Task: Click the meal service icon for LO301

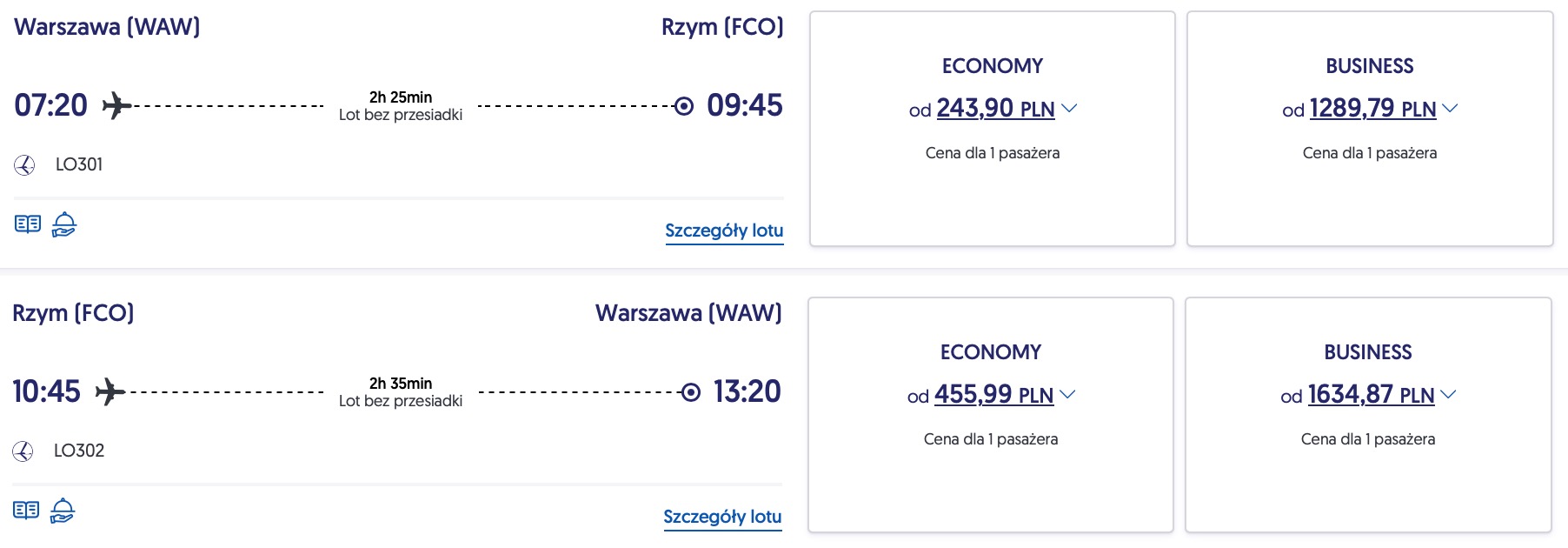Action: (x=64, y=224)
